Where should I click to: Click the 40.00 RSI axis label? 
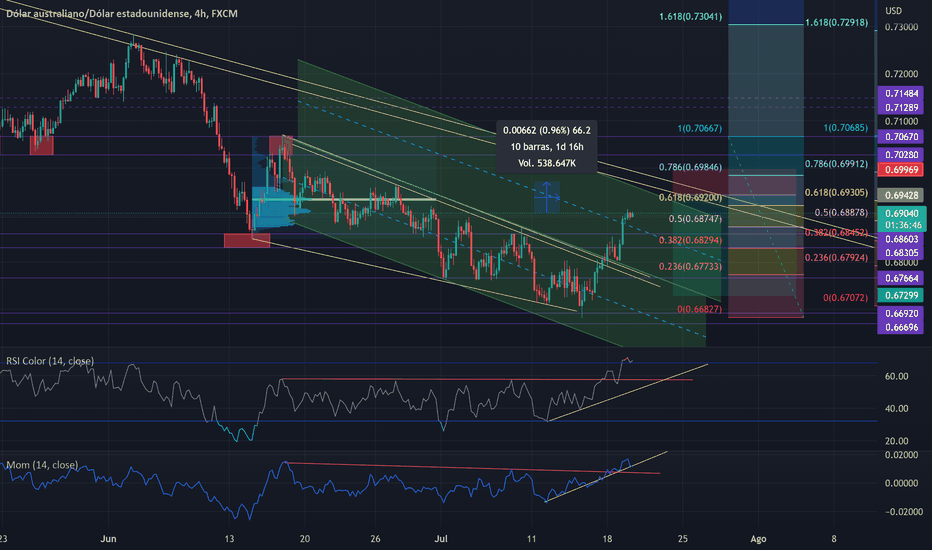coord(896,408)
